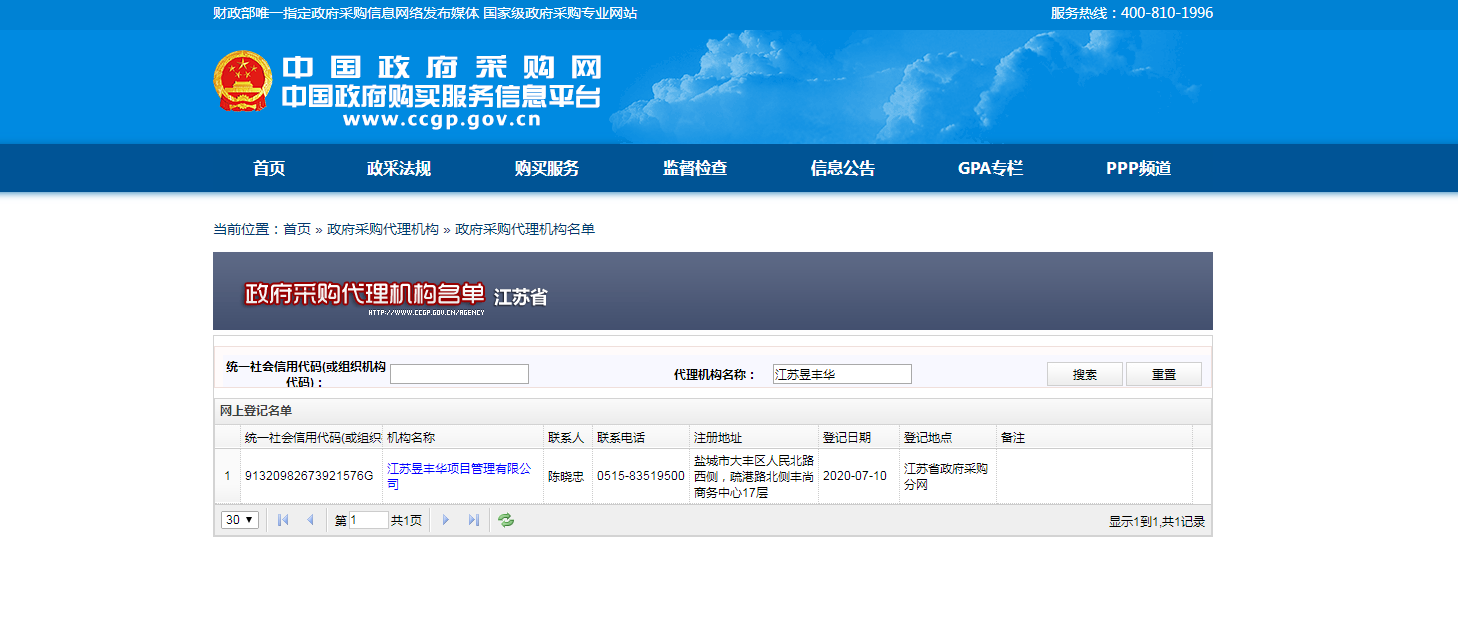This screenshot has width=1458, height=620.
Task: Click the 机构名称 column header
Action: point(463,437)
